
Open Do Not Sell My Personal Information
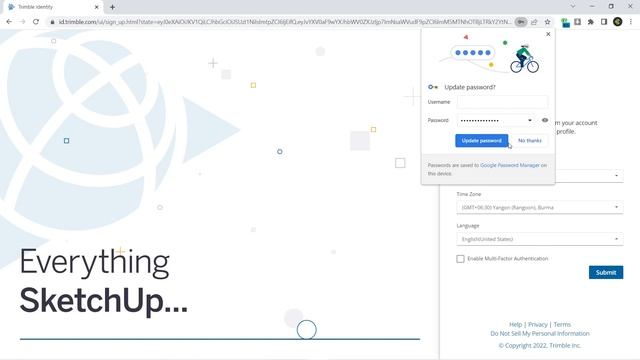tap(540, 333)
